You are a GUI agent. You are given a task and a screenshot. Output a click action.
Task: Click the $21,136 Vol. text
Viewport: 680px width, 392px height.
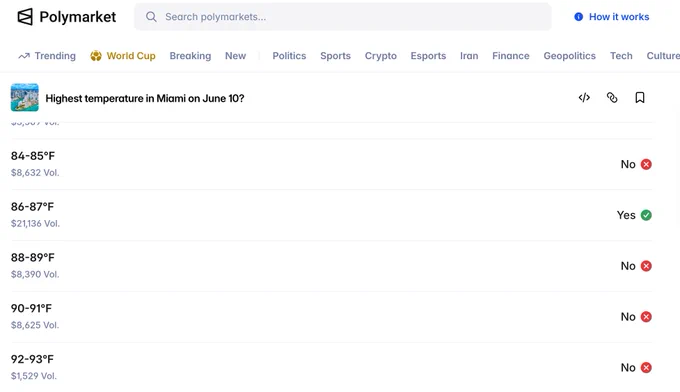tap(36, 223)
